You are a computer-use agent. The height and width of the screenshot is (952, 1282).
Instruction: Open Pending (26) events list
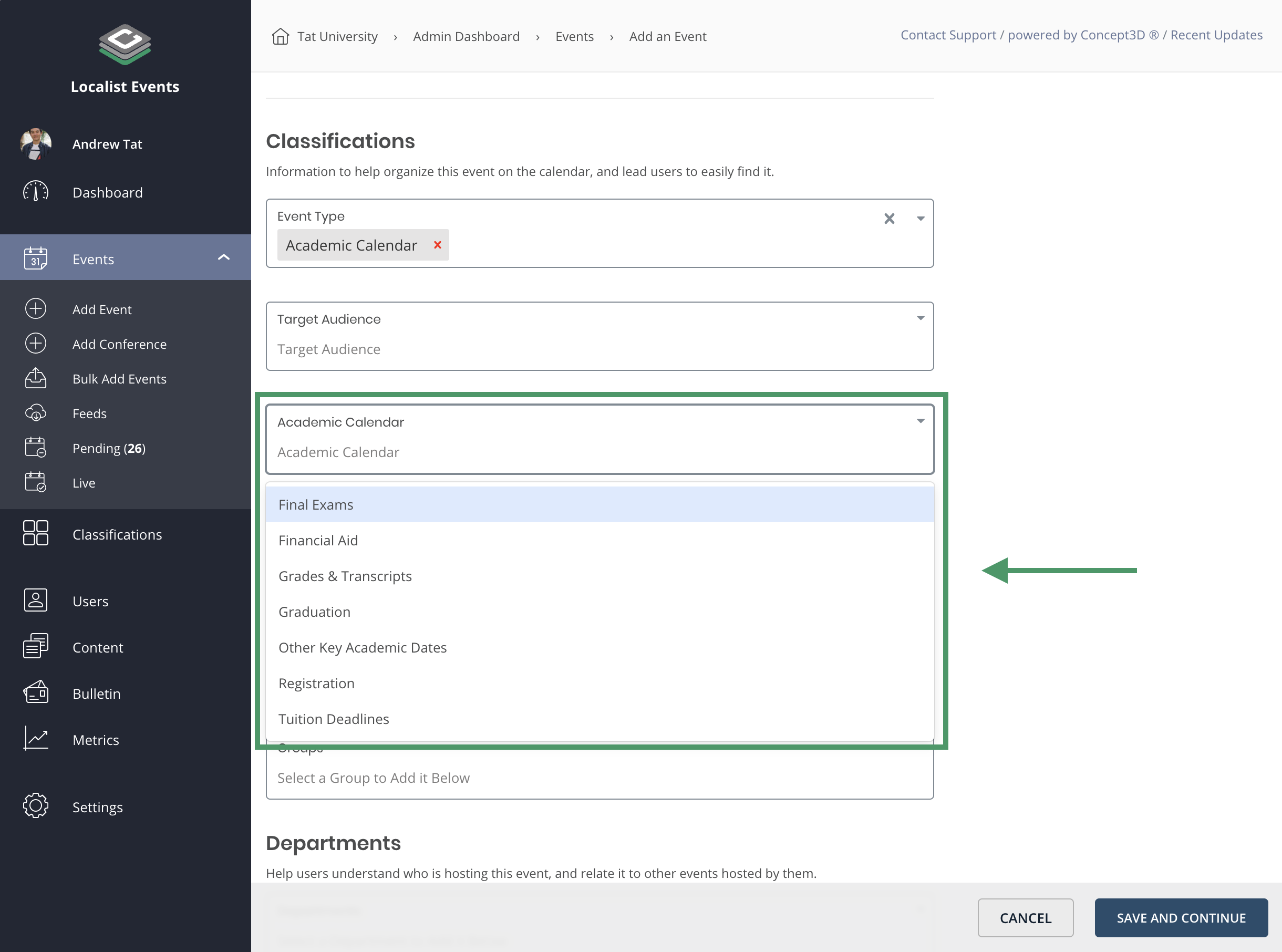pyautogui.click(x=109, y=448)
